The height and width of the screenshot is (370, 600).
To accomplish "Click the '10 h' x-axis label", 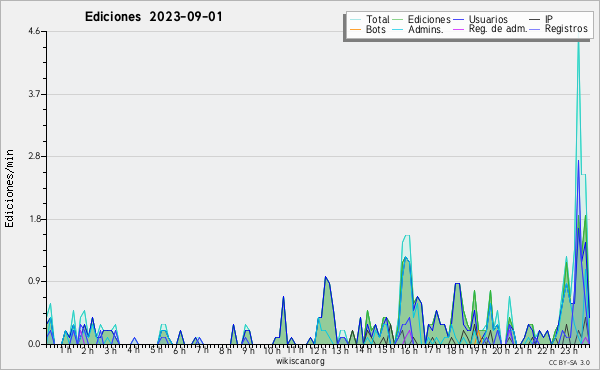I will click(272, 350).
